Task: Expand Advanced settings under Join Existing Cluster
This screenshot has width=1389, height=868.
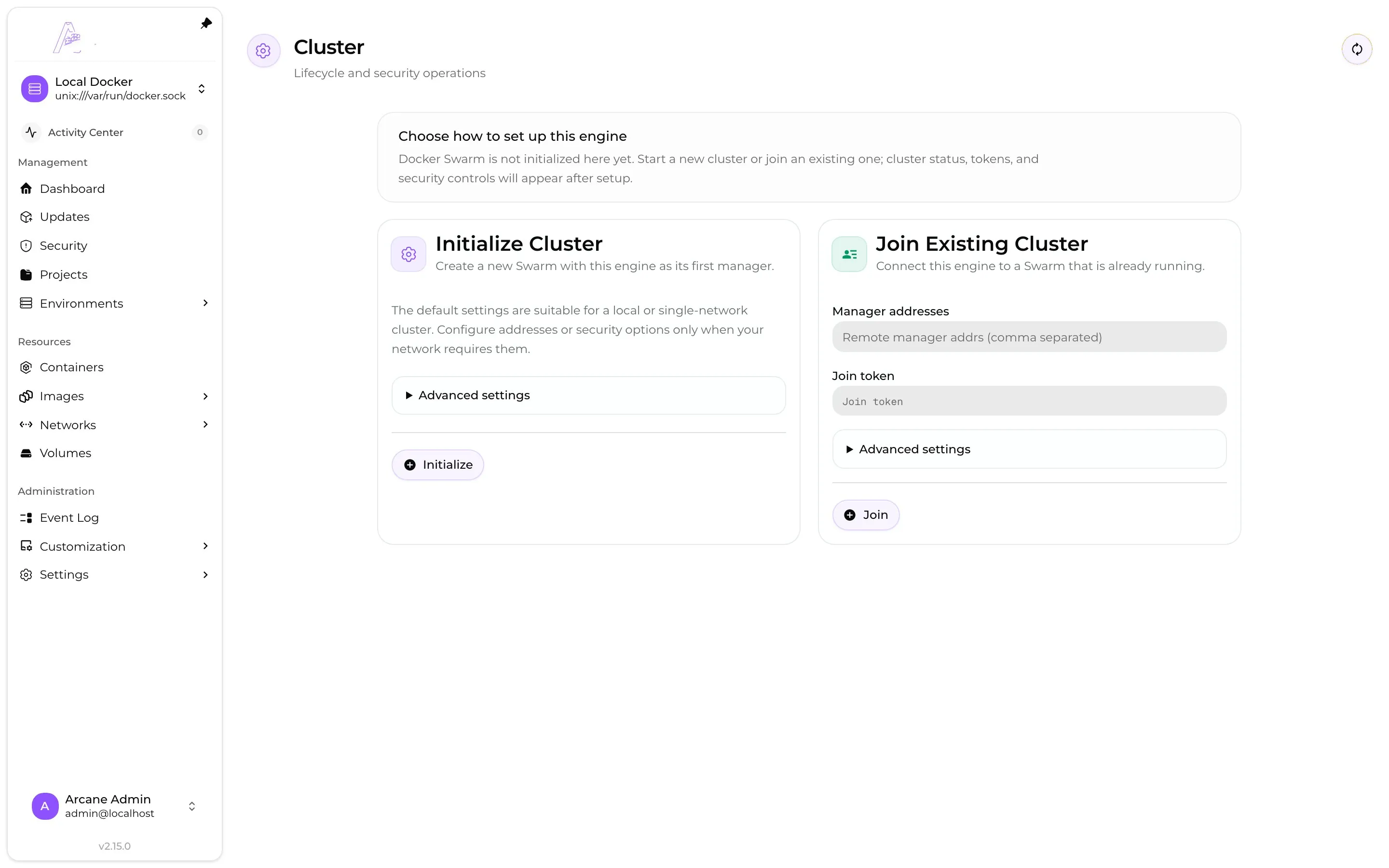Action: coord(1029,449)
